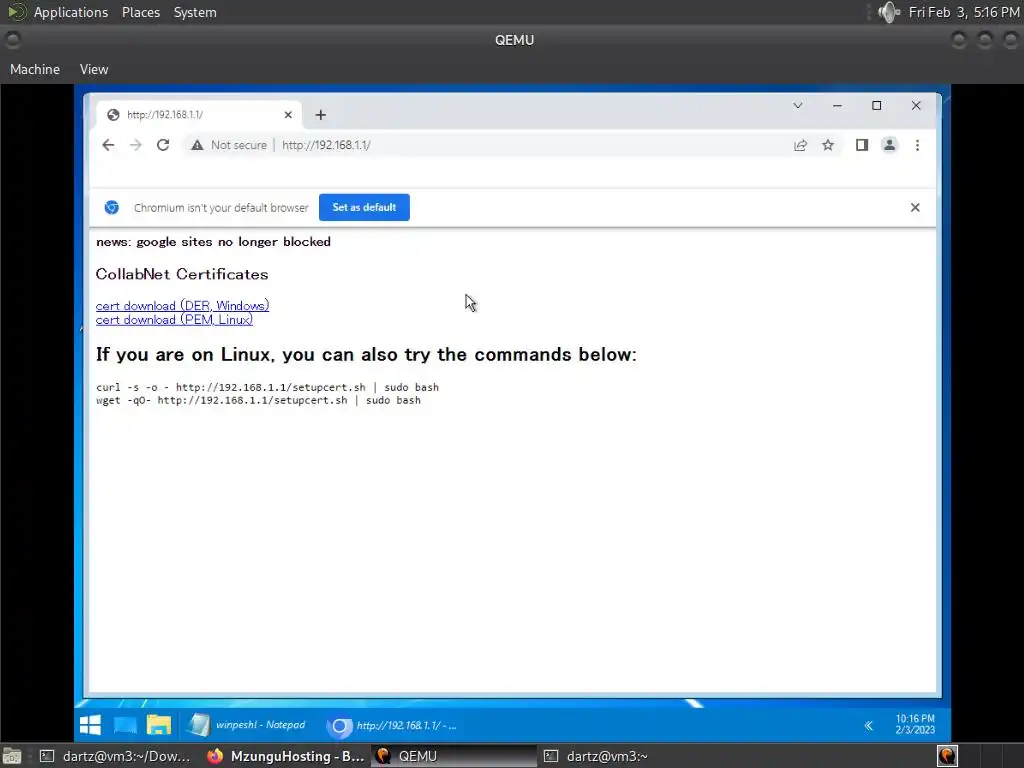Select the QEMU task in bottom panel
This screenshot has width=1024, height=768.
coord(453,756)
